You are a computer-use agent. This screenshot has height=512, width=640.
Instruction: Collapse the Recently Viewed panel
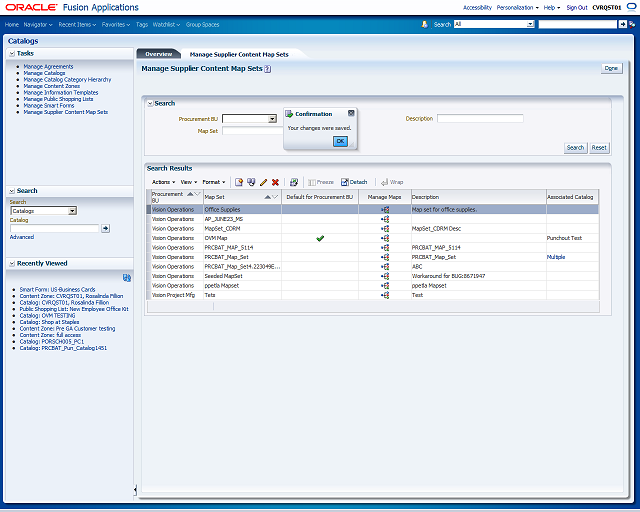12,264
